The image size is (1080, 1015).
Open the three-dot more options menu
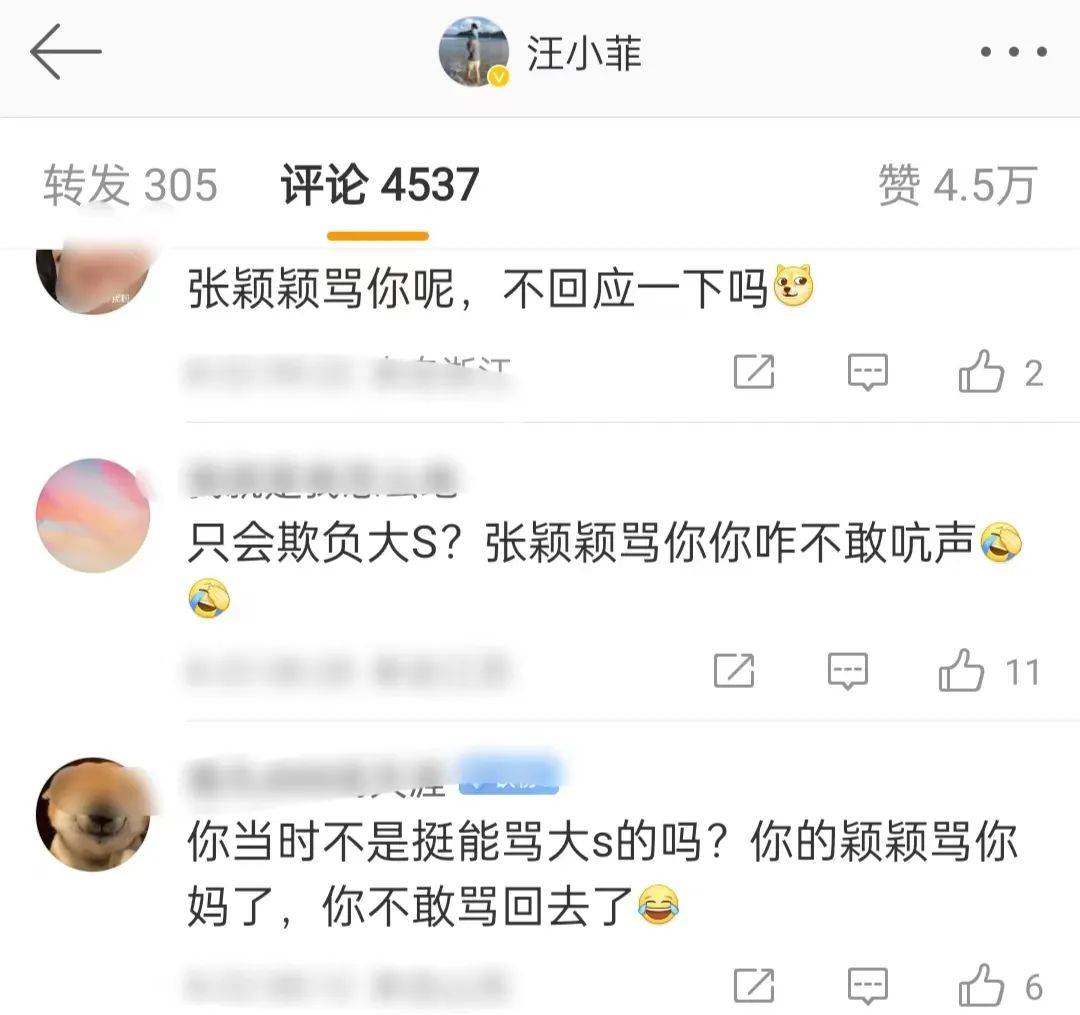(1014, 52)
